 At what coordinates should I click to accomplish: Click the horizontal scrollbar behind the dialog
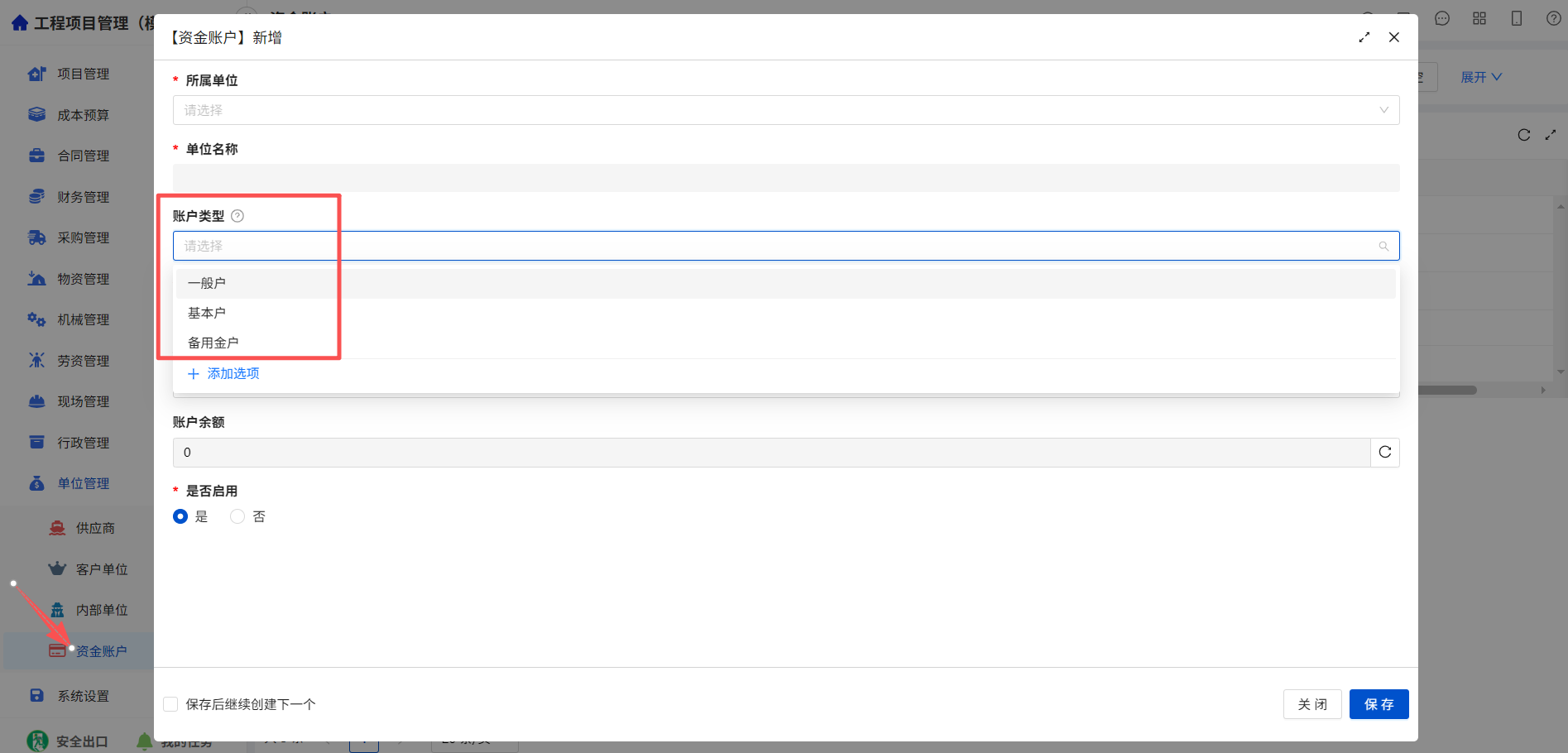click(1447, 390)
